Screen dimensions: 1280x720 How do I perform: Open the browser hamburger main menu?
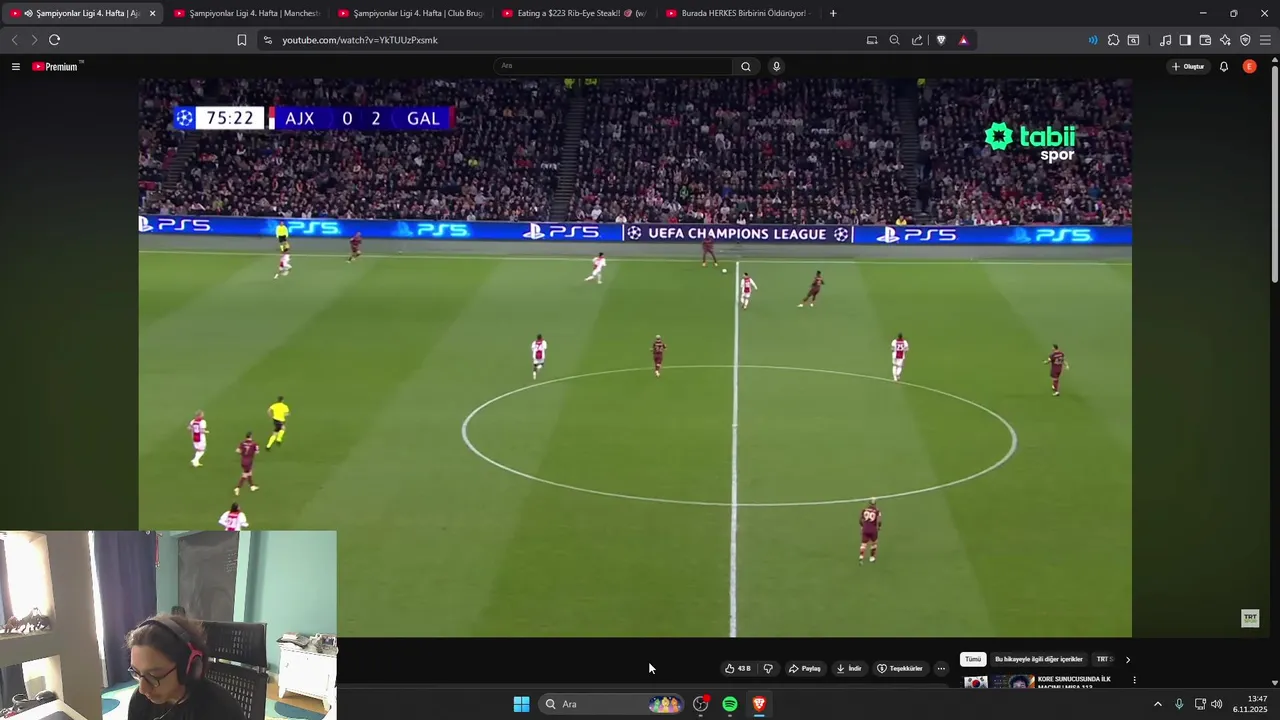pyautogui.click(x=1265, y=40)
